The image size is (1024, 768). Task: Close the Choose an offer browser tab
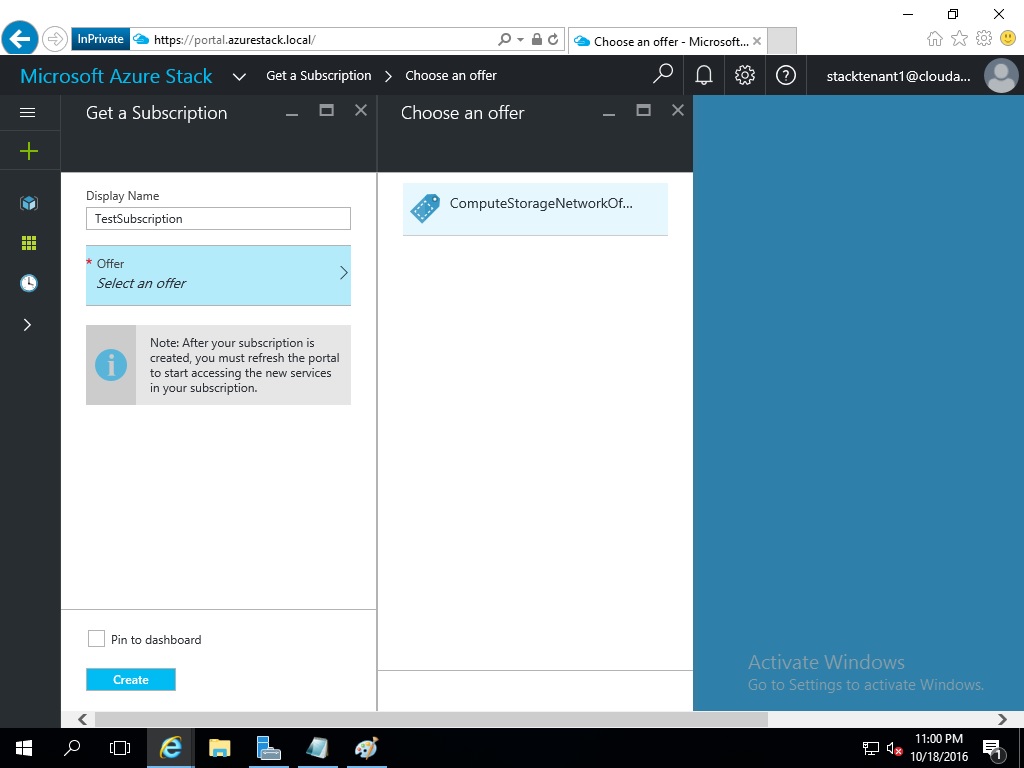757,41
